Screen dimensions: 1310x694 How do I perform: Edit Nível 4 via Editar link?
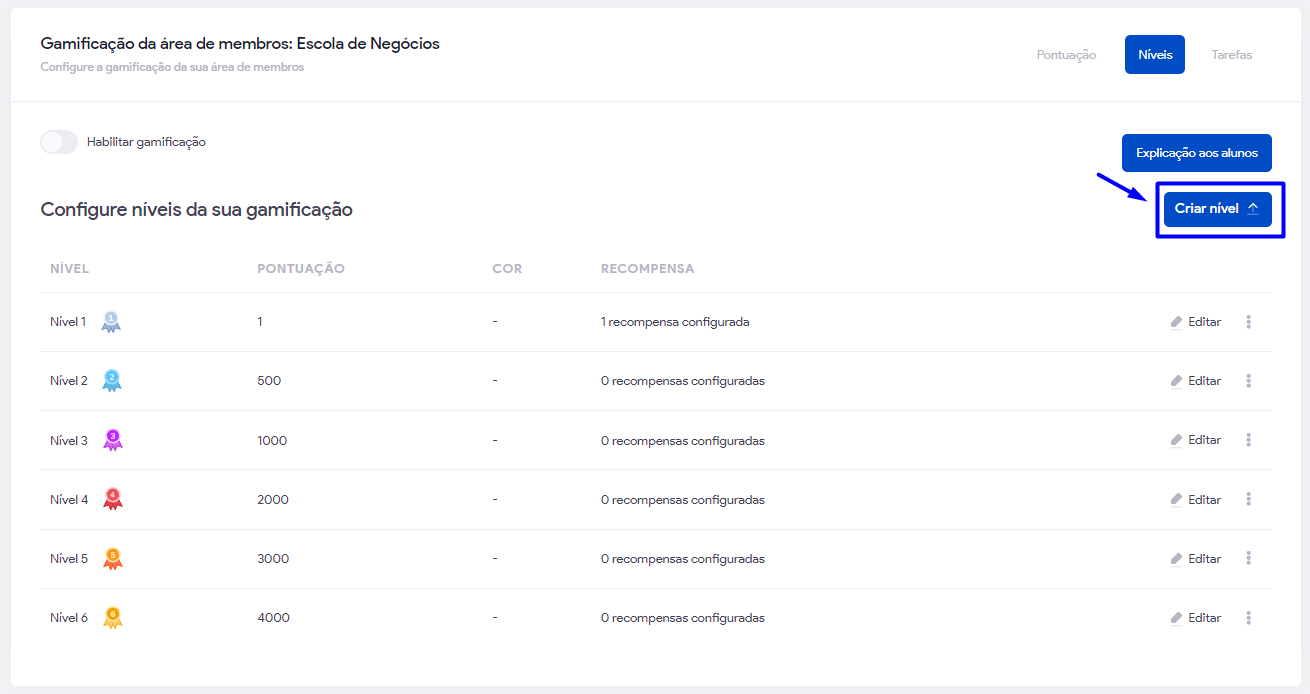(x=1204, y=499)
